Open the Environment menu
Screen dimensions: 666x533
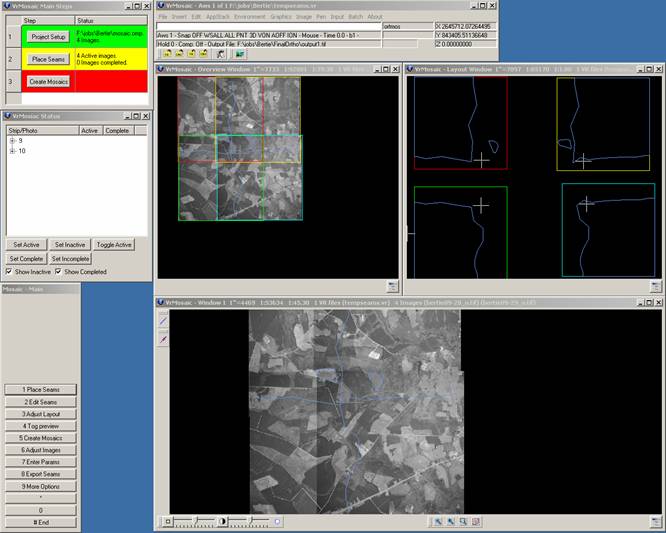(x=250, y=17)
